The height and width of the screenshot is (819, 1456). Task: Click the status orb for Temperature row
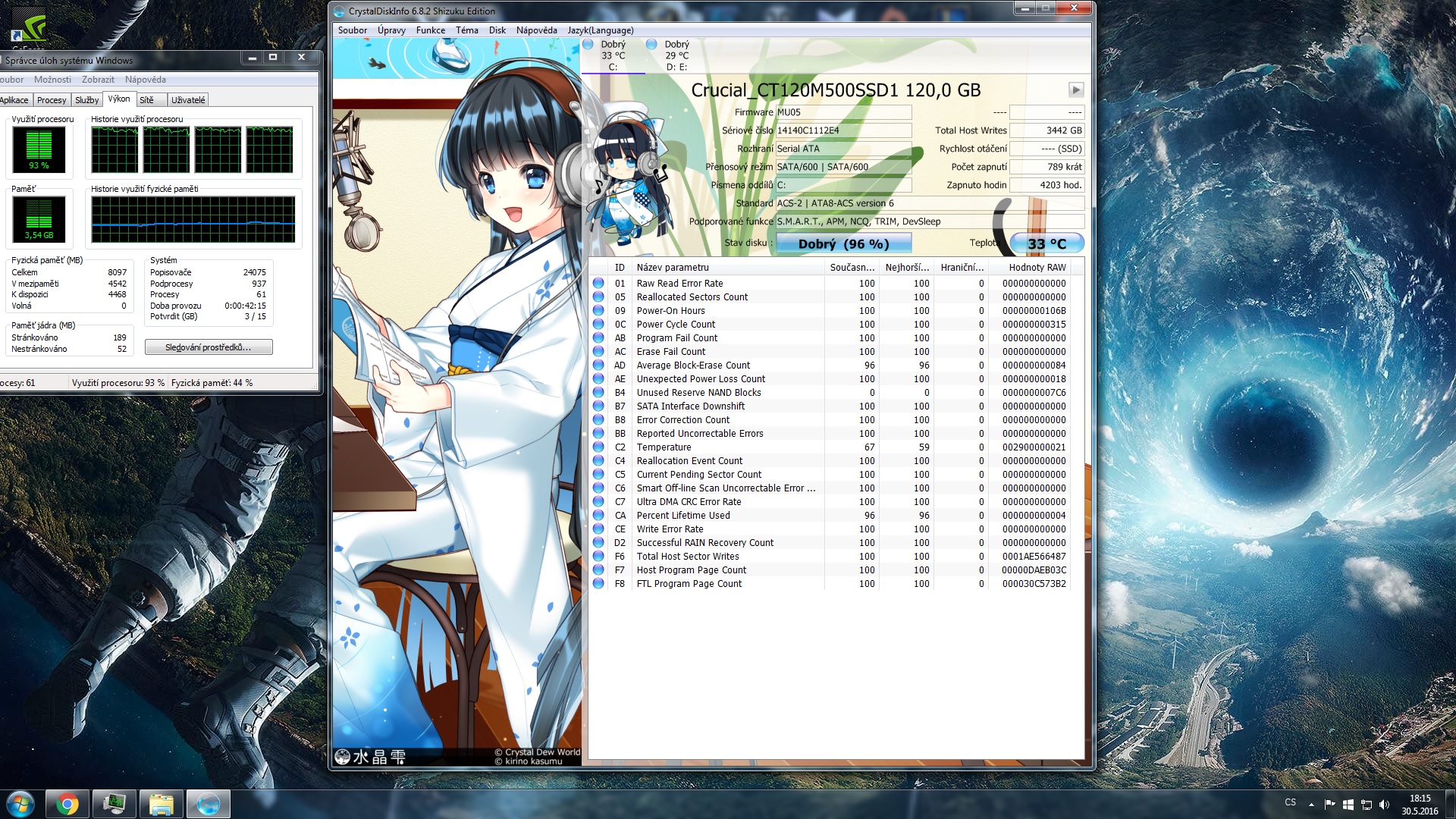coord(598,447)
